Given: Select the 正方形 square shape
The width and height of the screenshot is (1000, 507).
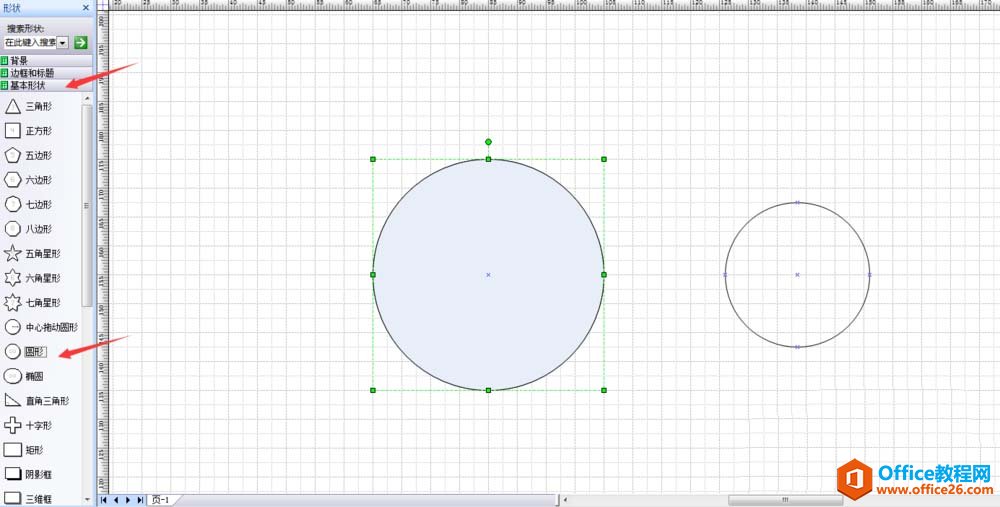Looking at the screenshot, I should pyautogui.click(x=28, y=131).
